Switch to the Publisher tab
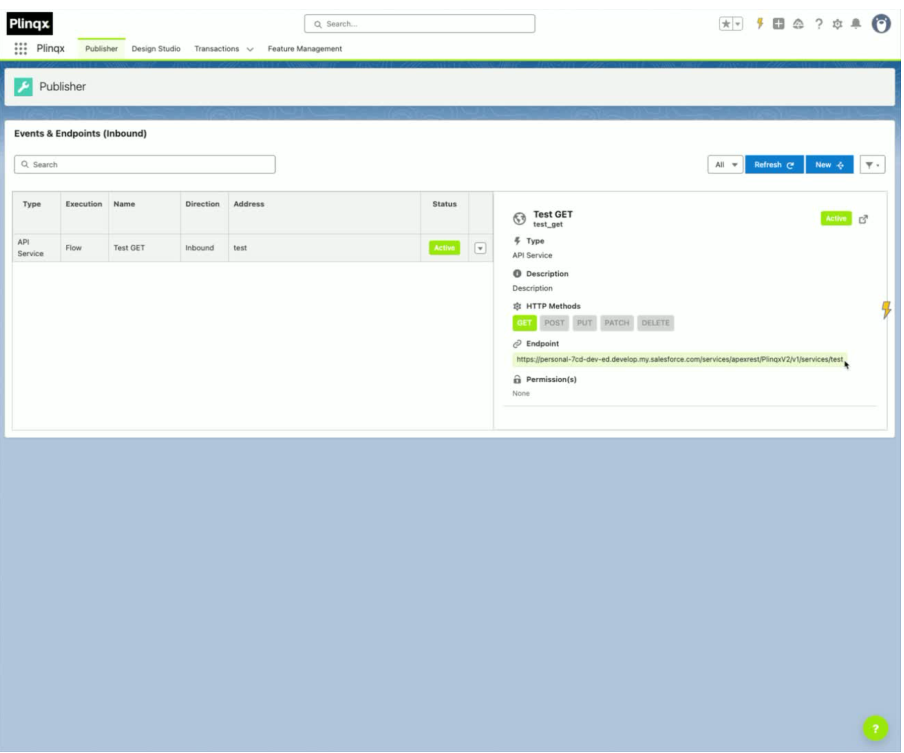 [101, 48]
